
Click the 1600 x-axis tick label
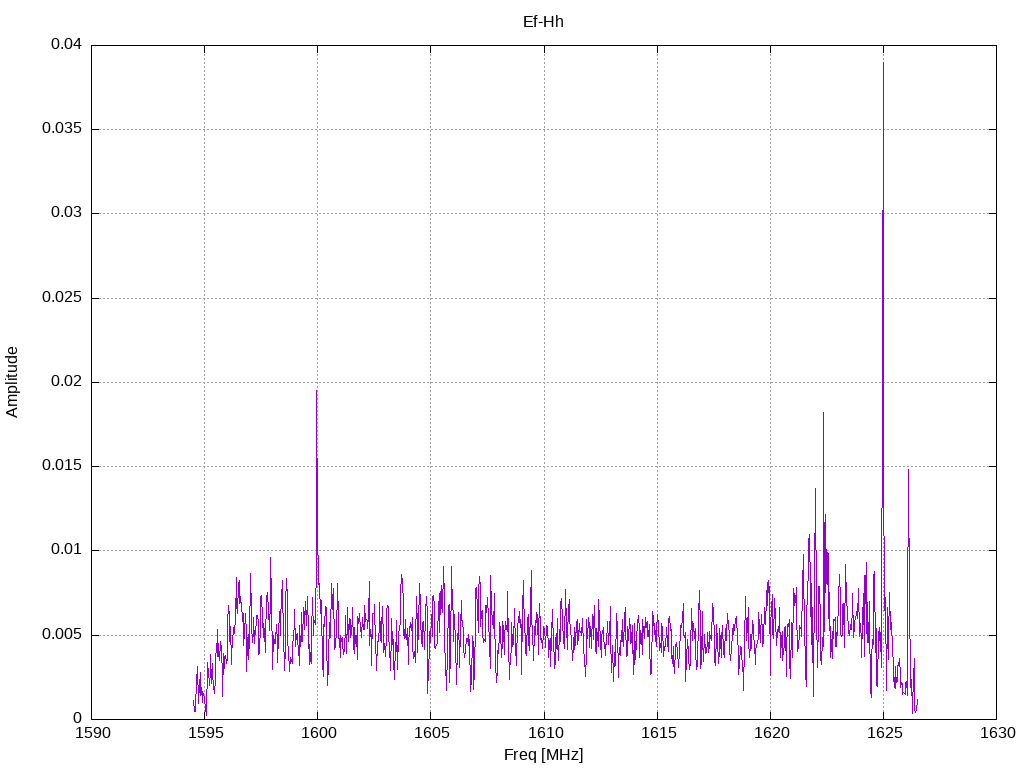tap(319, 733)
